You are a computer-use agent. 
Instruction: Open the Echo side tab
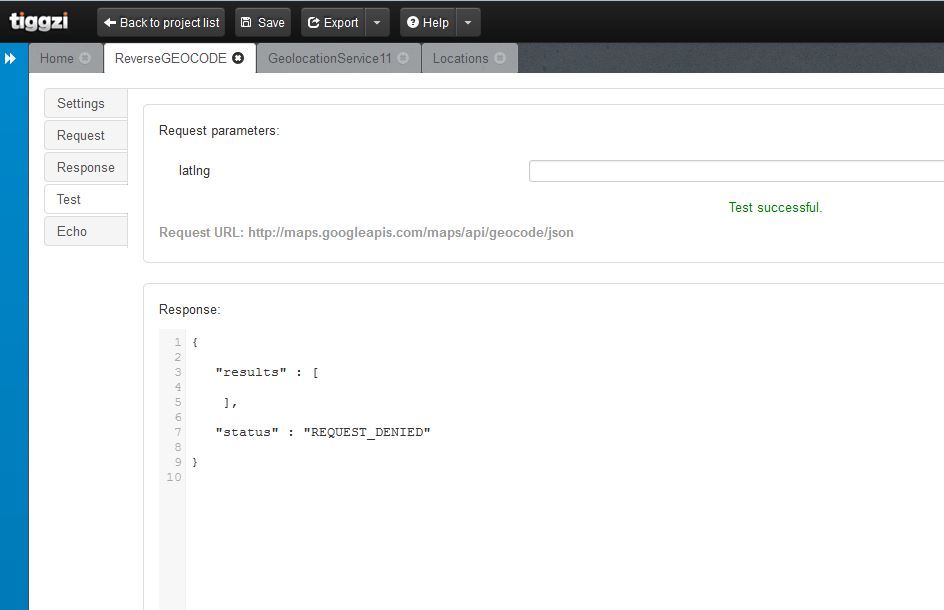[72, 231]
